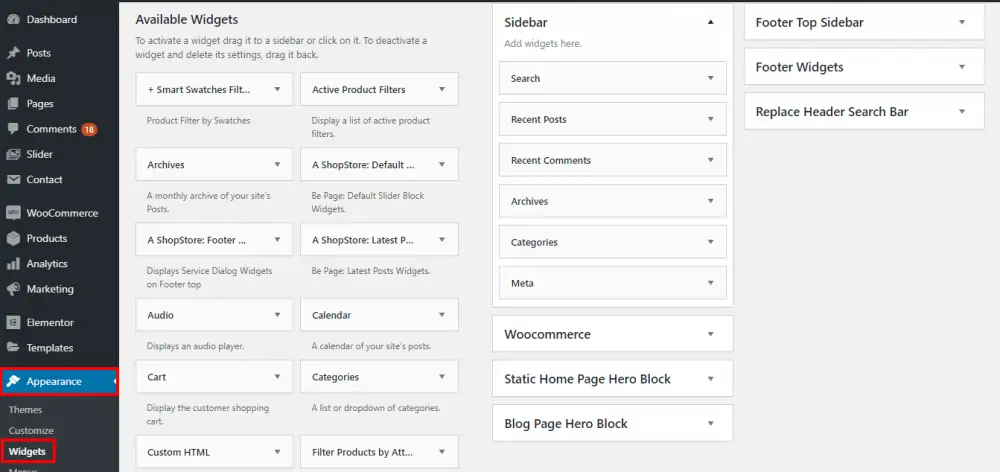Click the 'Add widgets here.' text
The image size is (1000, 472).
543,44
